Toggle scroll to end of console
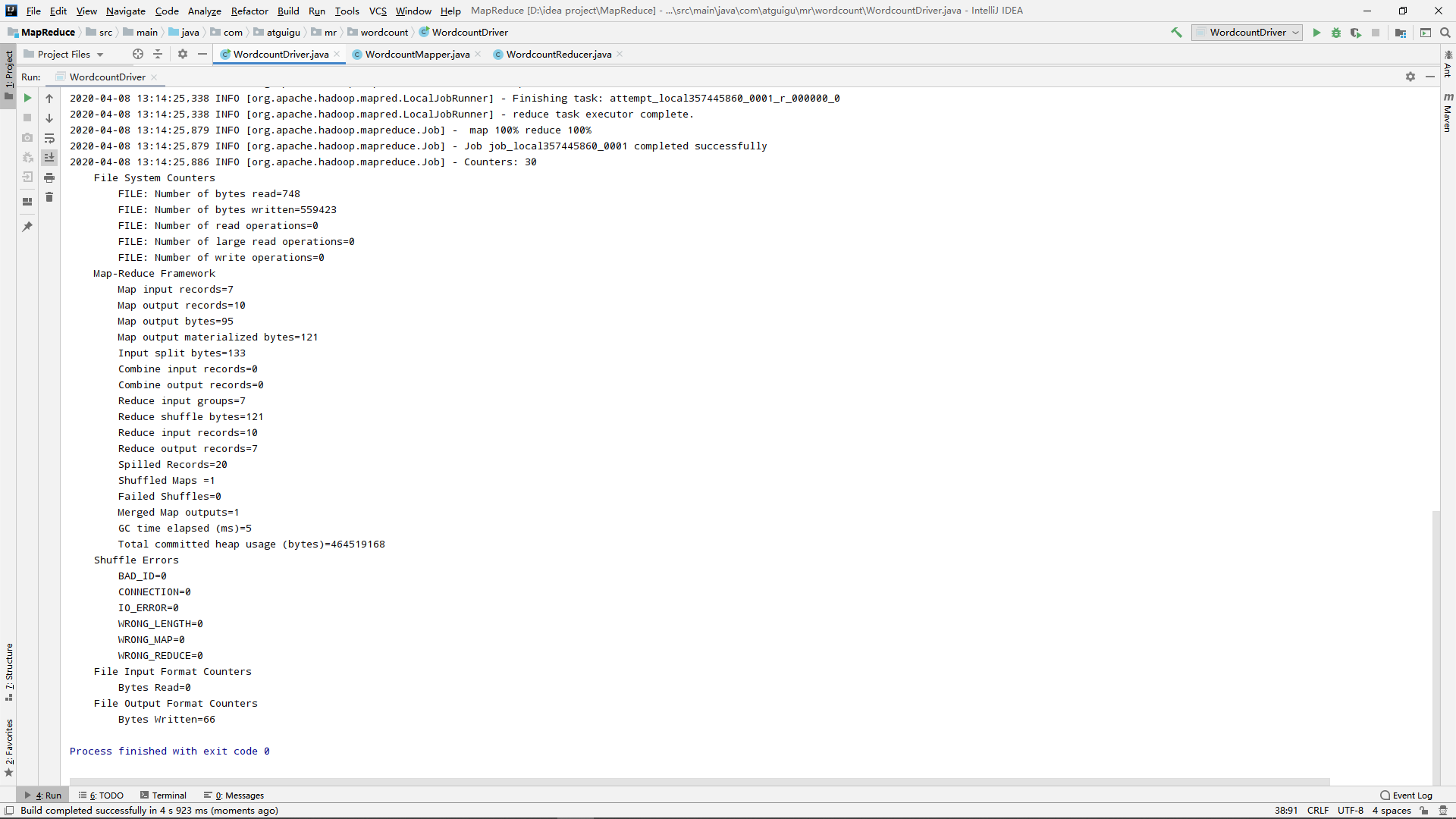The height and width of the screenshot is (819, 1456). [x=49, y=158]
